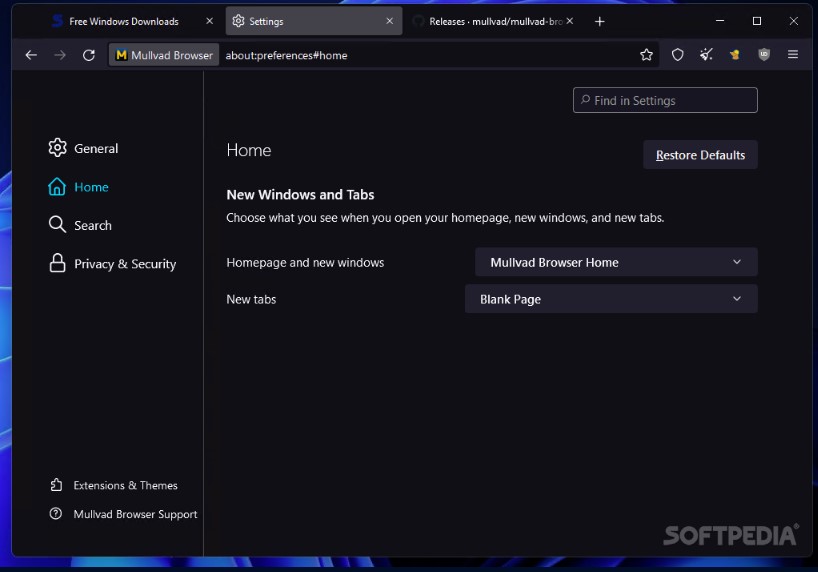Open the hamburger application menu
Image resolution: width=818 pixels, height=572 pixels.
[793, 55]
